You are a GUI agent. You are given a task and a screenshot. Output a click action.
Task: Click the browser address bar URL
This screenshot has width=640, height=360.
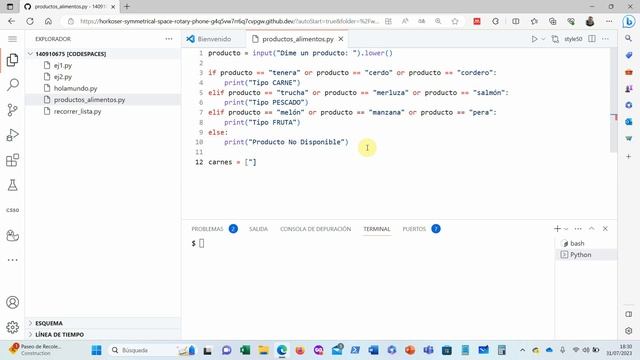coord(229,21)
